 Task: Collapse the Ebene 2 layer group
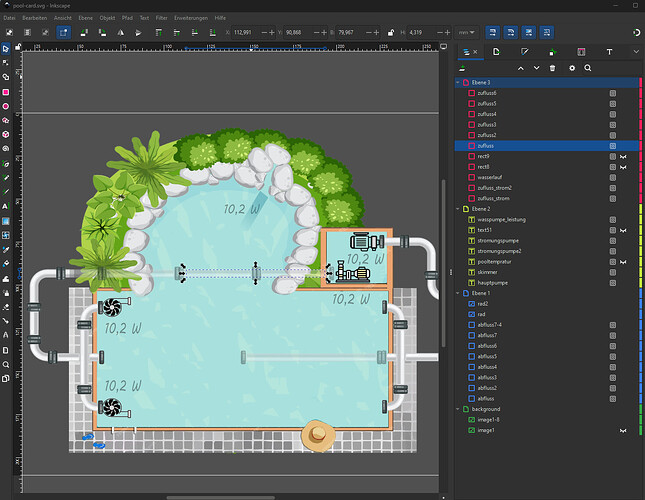(458, 209)
